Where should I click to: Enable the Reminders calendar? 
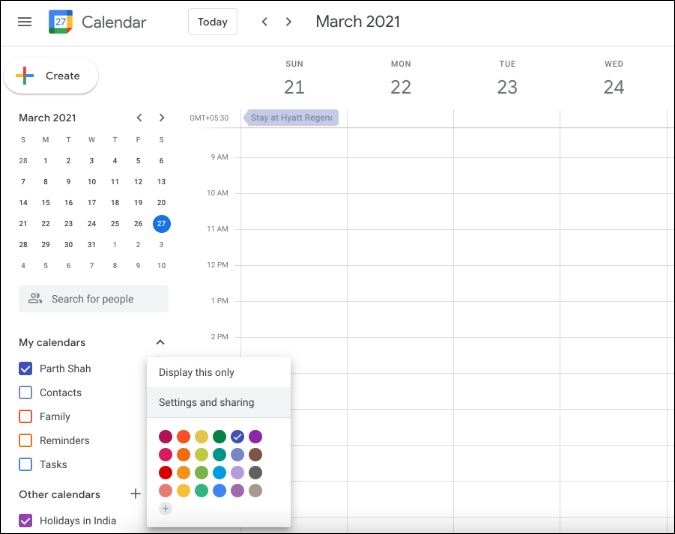pyautogui.click(x=25, y=440)
